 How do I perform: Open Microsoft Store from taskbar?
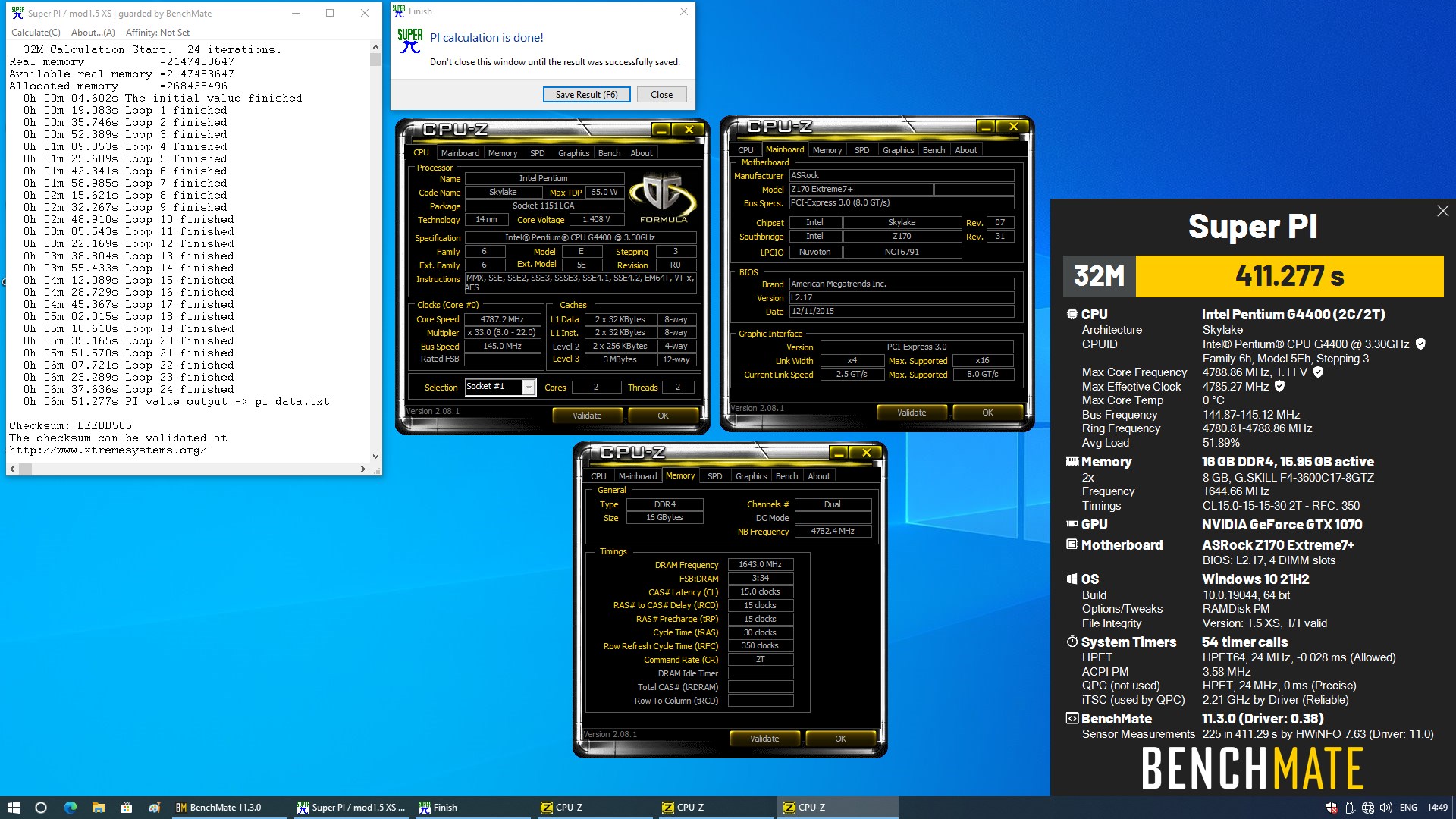pos(126,808)
